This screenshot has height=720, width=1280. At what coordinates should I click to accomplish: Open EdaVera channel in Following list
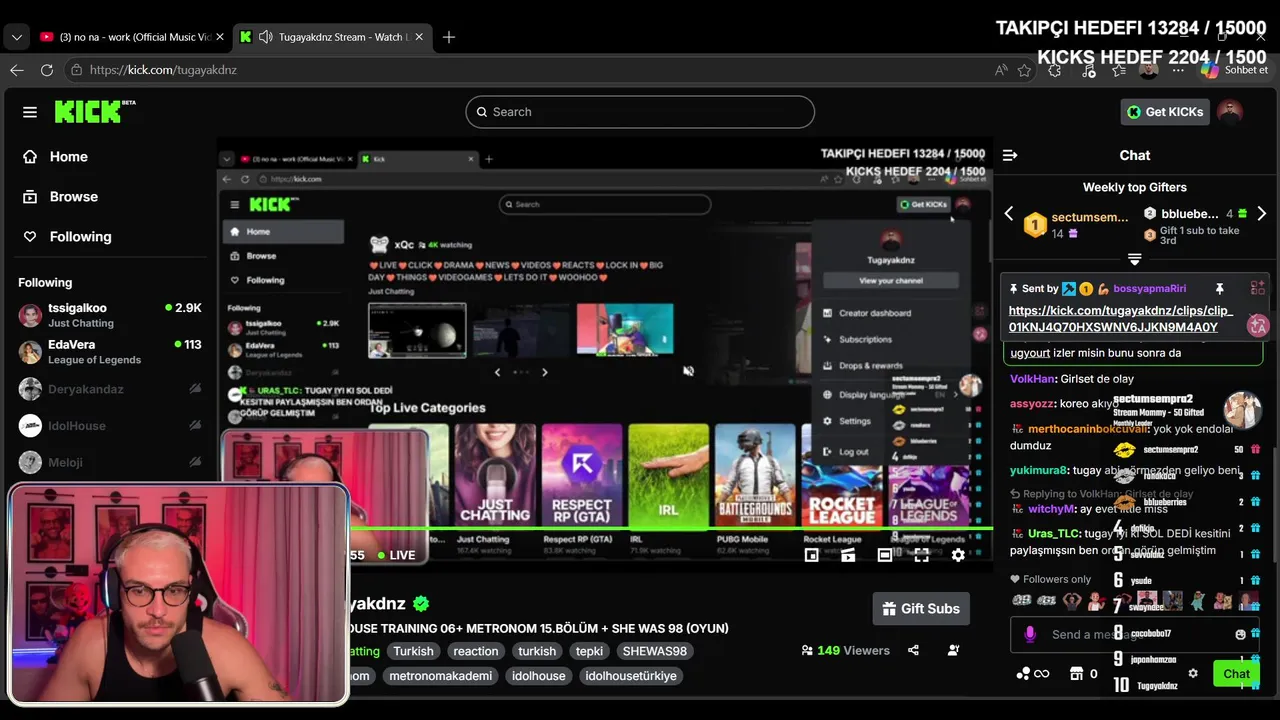110,352
